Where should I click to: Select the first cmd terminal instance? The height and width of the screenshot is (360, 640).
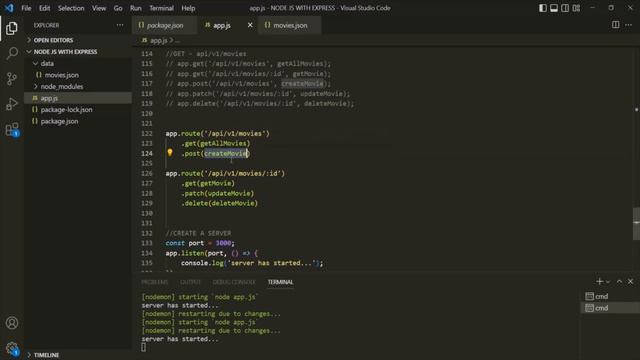610,296
